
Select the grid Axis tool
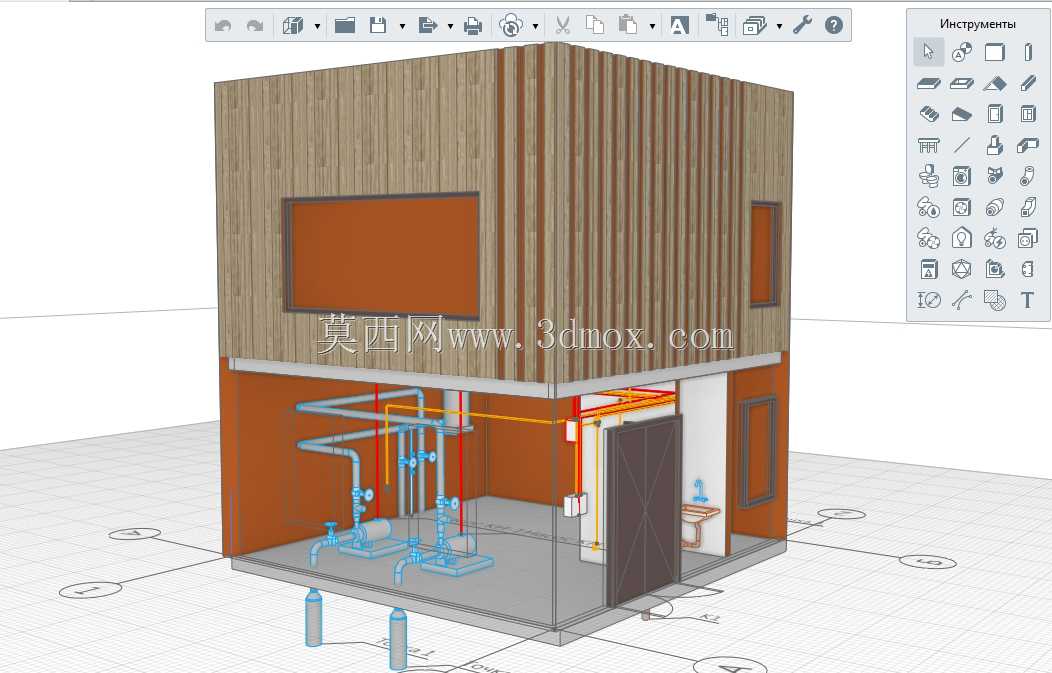[962, 52]
